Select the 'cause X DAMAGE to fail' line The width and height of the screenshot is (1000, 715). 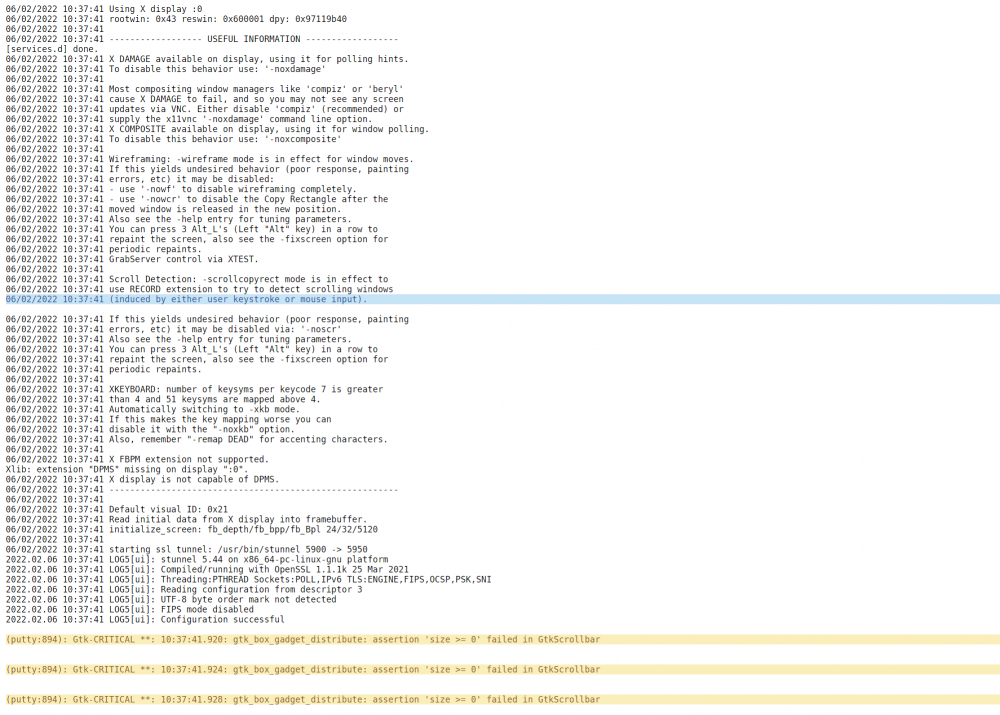(x=204, y=99)
